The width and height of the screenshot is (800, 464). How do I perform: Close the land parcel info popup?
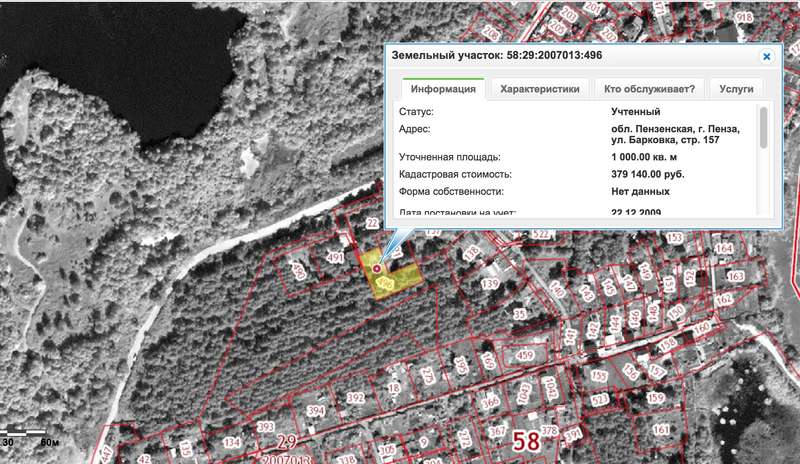pos(766,57)
